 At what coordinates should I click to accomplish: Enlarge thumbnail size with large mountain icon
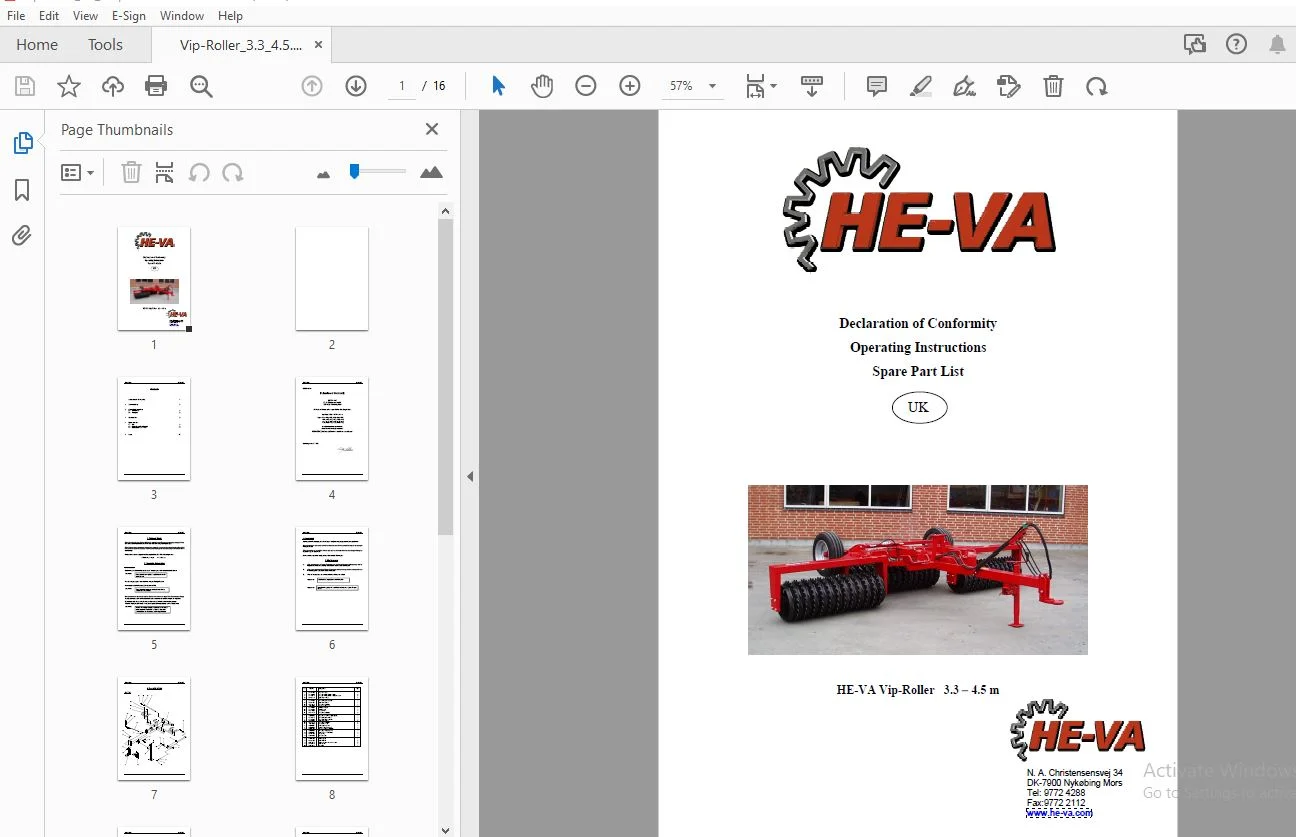click(x=431, y=173)
